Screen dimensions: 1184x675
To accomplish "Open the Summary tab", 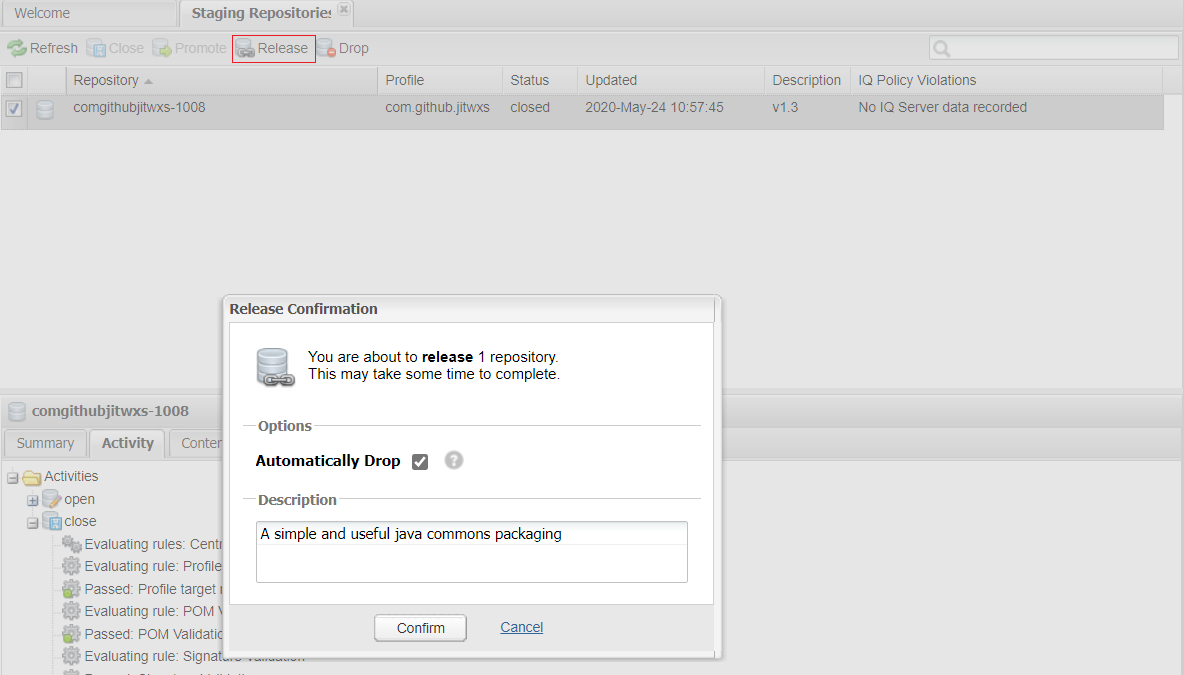I will pyautogui.click(x=45, y=443).
